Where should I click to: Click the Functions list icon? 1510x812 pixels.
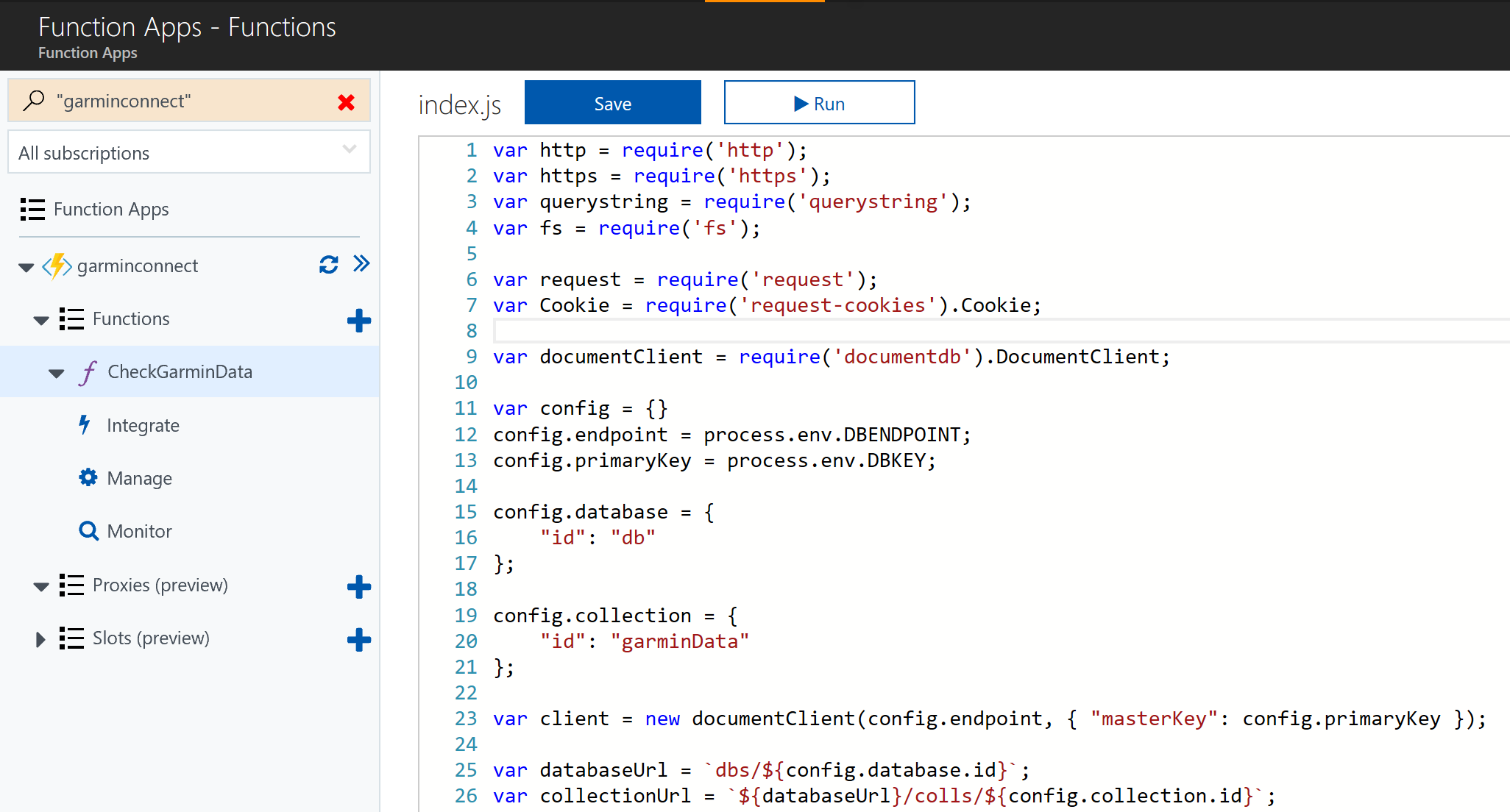tap(71, 318)
